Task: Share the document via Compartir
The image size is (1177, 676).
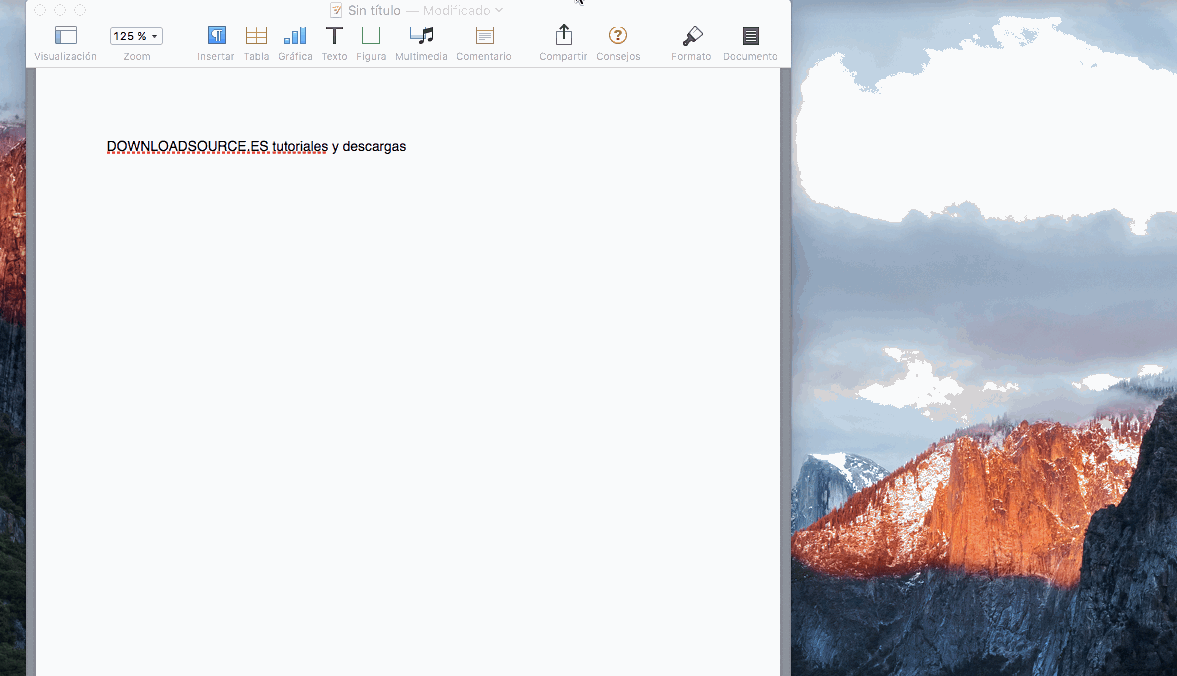Action: click(x=563, y=35)
